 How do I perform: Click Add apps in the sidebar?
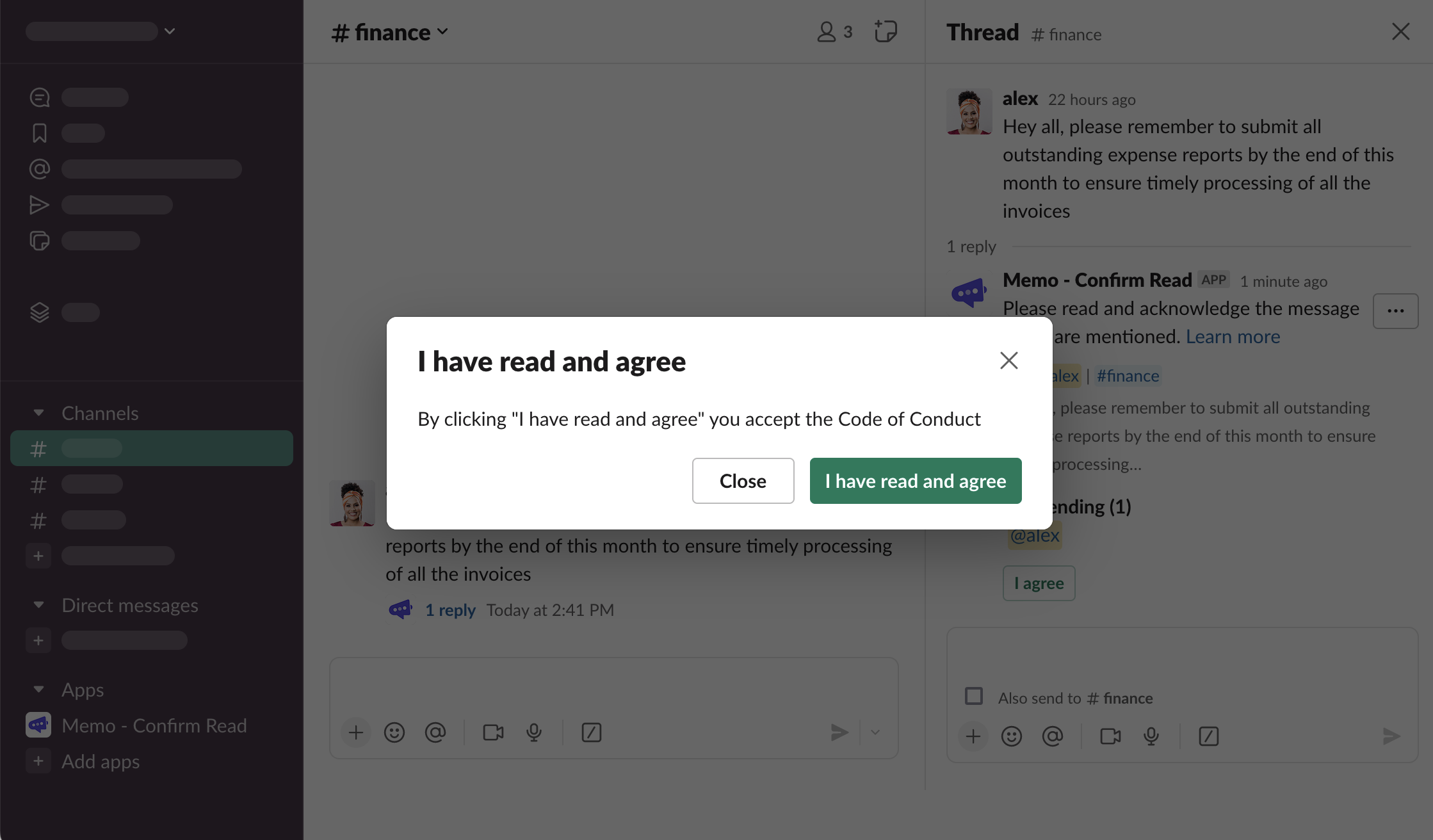click(101, 761)
